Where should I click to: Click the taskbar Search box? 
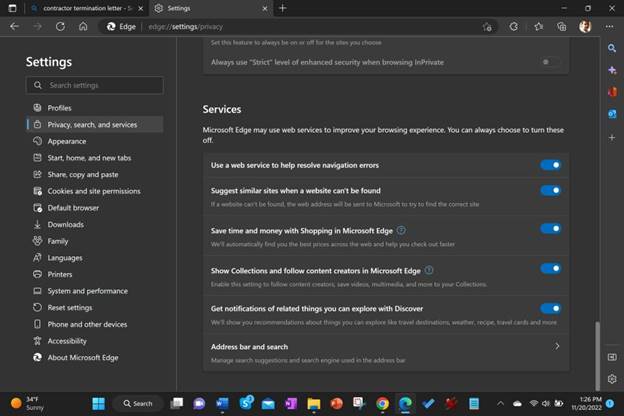[x=138, y=404]
